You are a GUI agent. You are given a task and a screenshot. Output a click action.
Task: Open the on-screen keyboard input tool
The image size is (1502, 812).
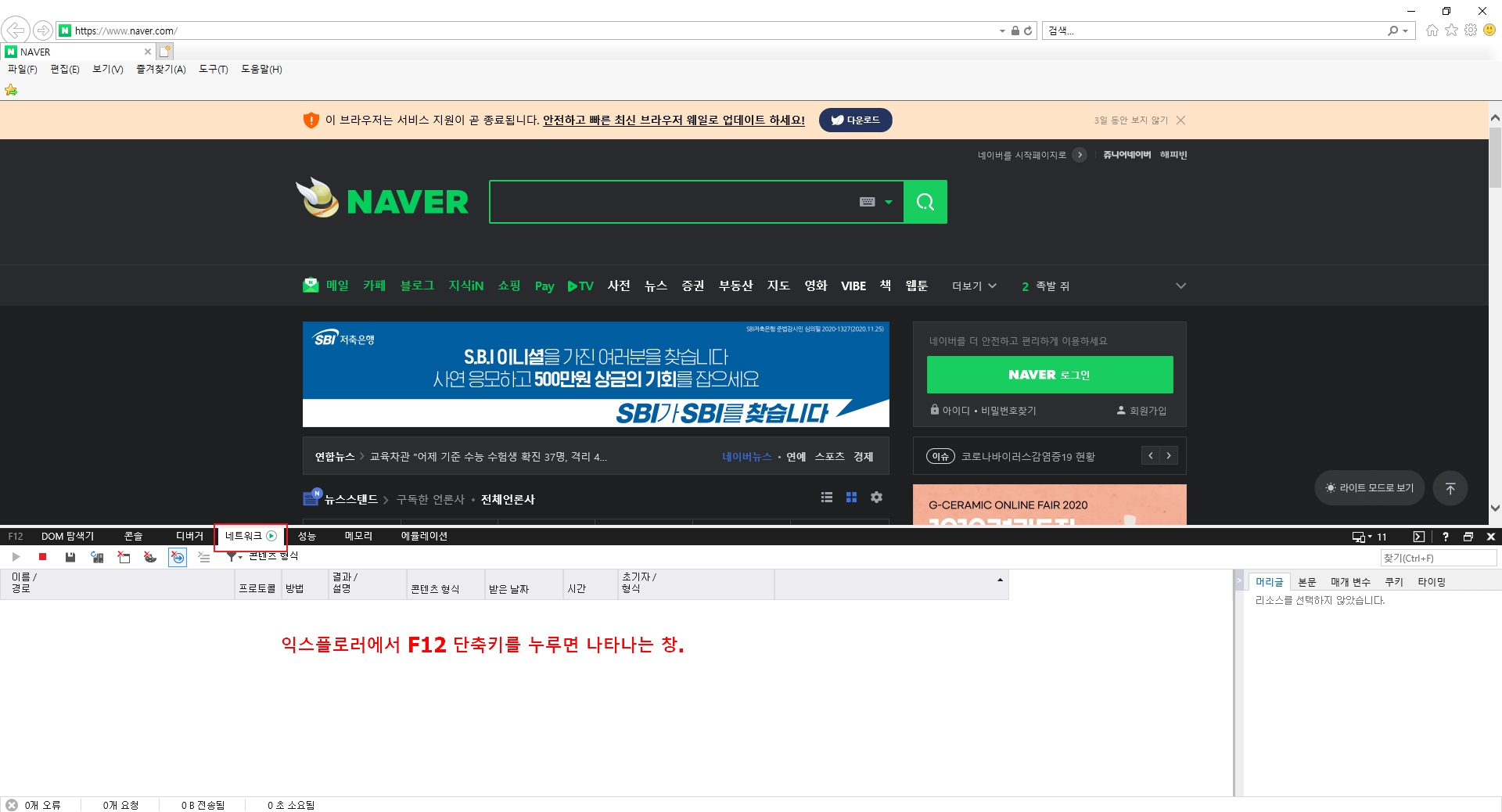click(x=867, y=202)
